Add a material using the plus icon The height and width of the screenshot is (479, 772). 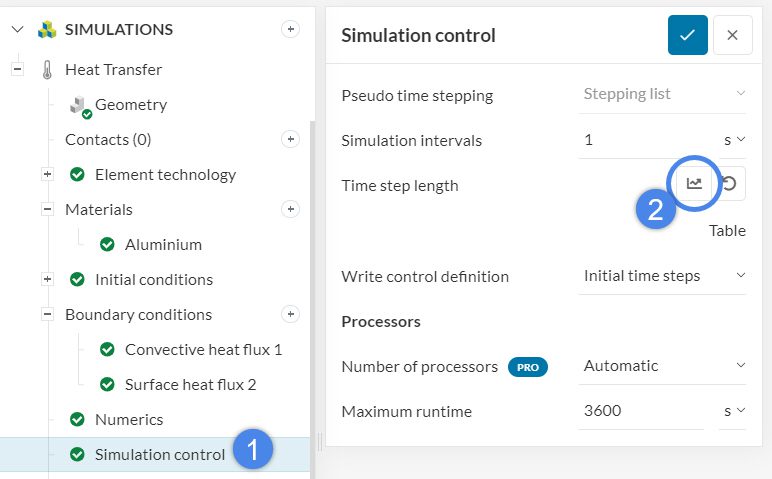(x=290, y=209)
